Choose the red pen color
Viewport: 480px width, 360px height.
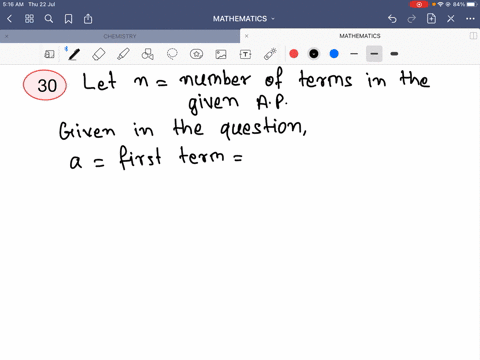[x=294, y=54]
